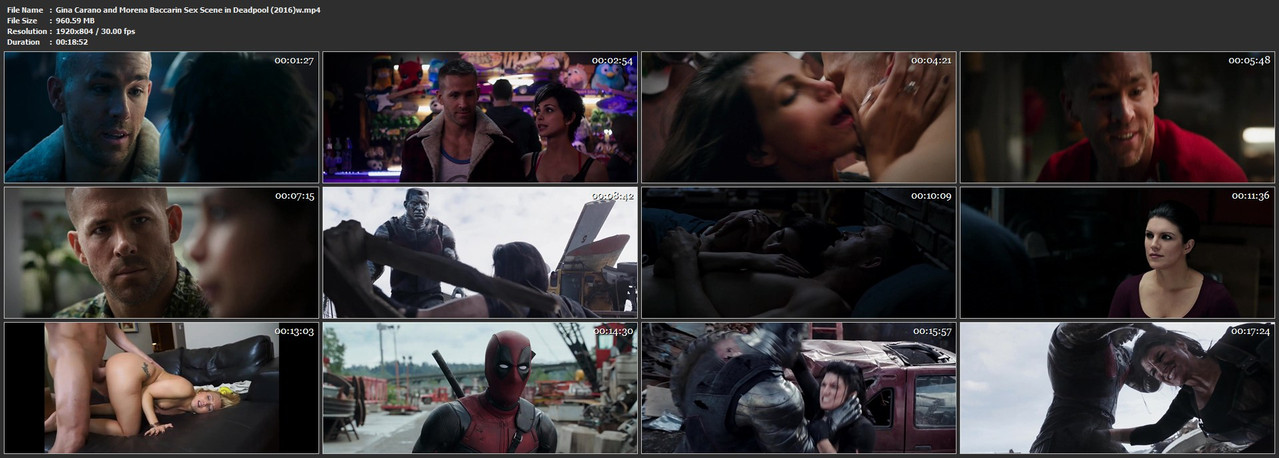Open the metal giant frame at 00:08:42
1279x458 pixels.
(x=480, y=253)
